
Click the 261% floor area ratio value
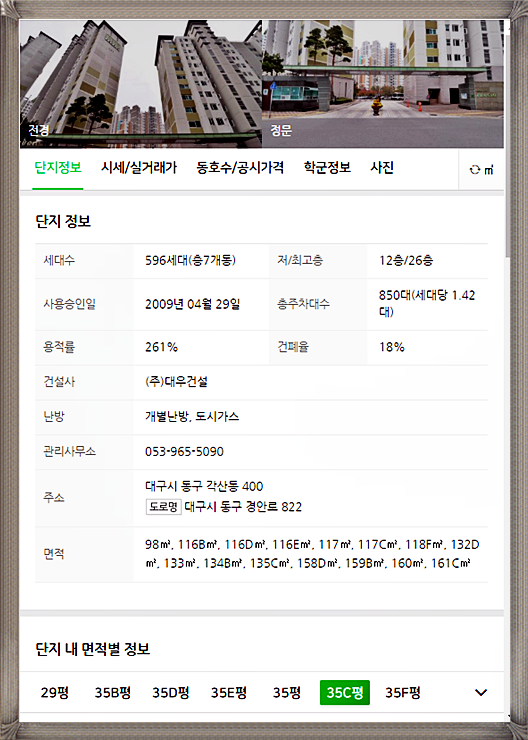(x=161, y=347)
